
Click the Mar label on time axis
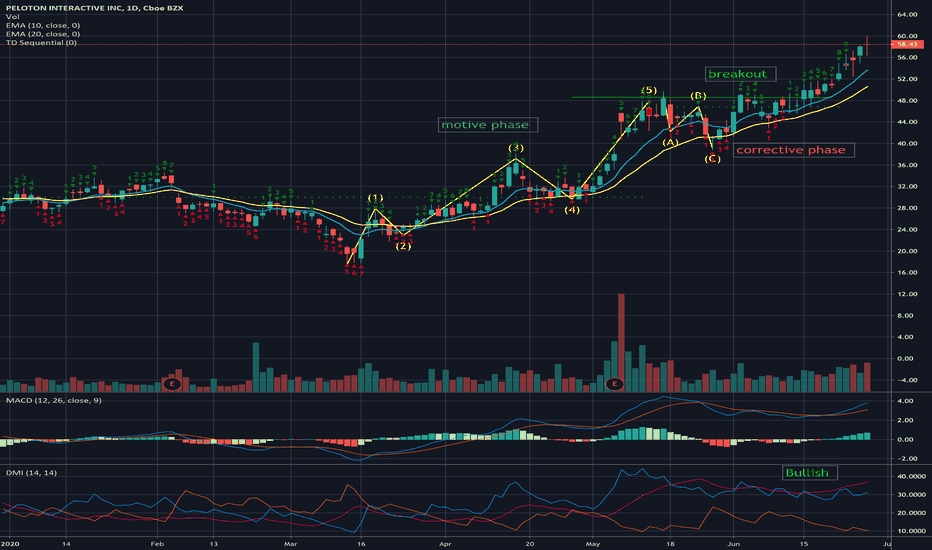pos(290,543)
